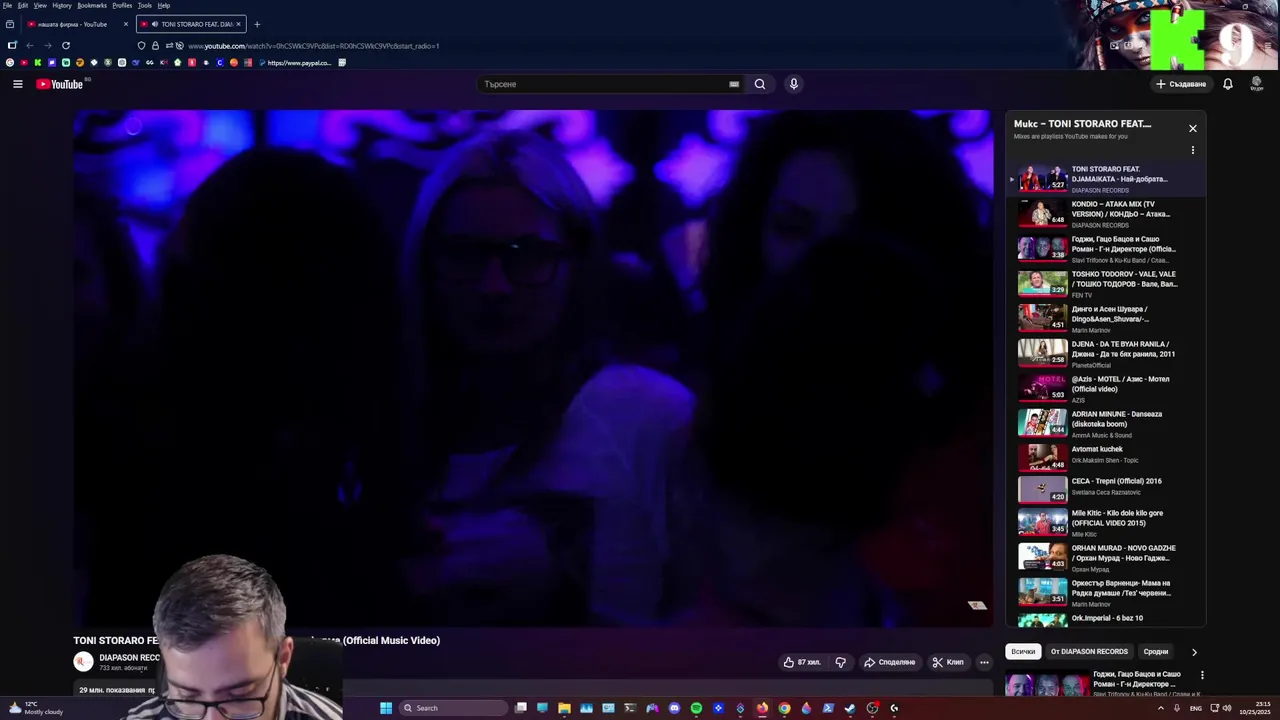Image resolution: width=1280 pixels, height=720 pixels.
Task: Open the YouTube hamburger guide menu
Action: (17, 84)
